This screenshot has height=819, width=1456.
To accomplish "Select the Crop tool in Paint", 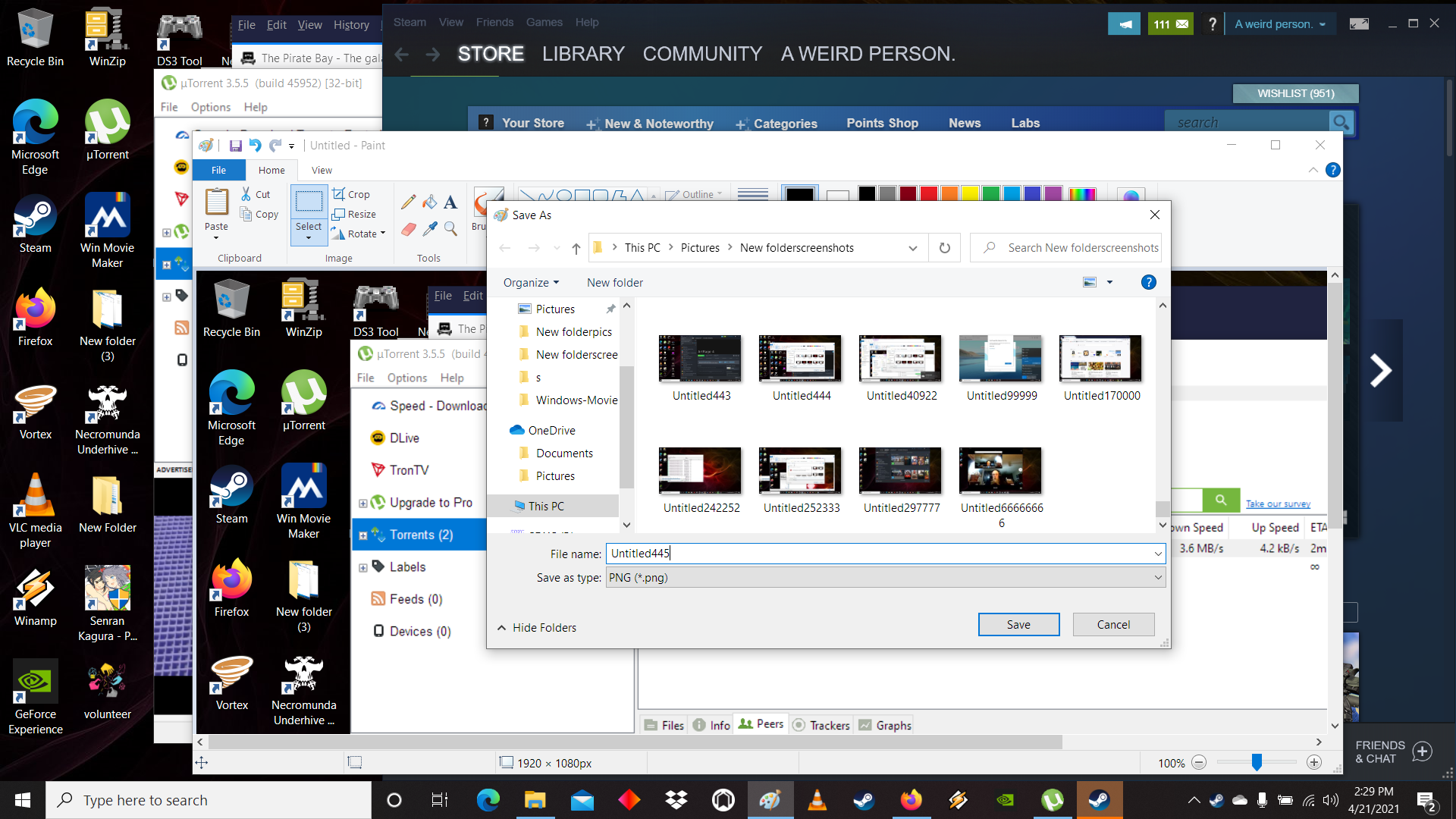I will click(x=351, y=194).
